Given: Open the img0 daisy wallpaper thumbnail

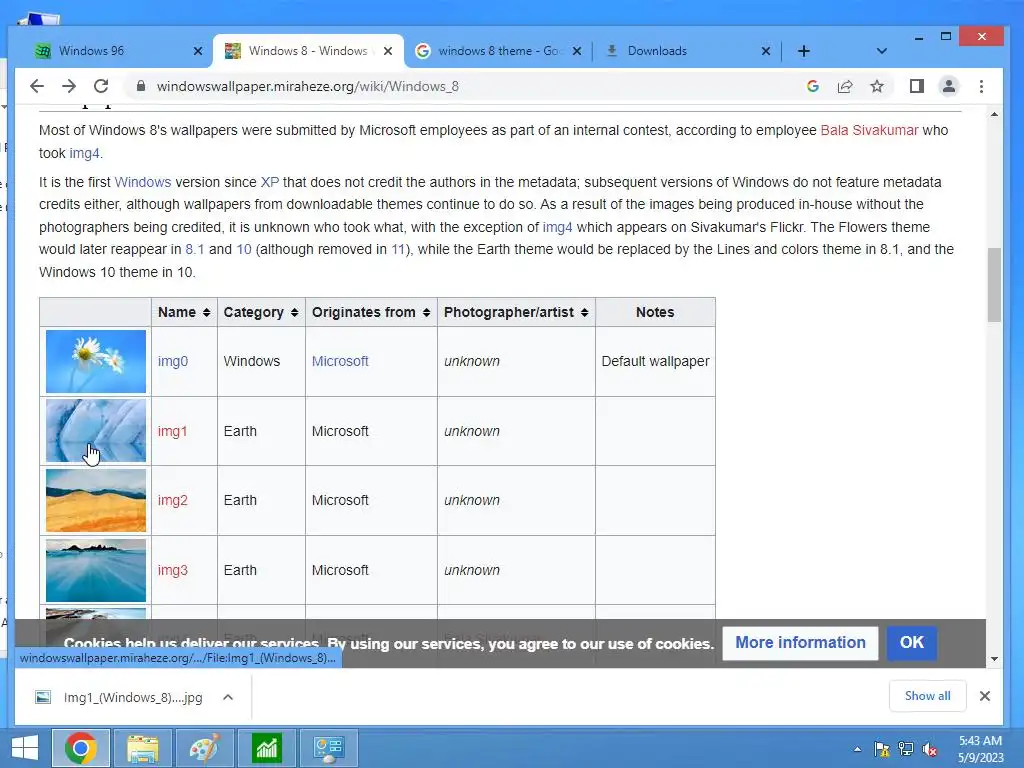Looking at the screenshot, I should tap(96, 361).
